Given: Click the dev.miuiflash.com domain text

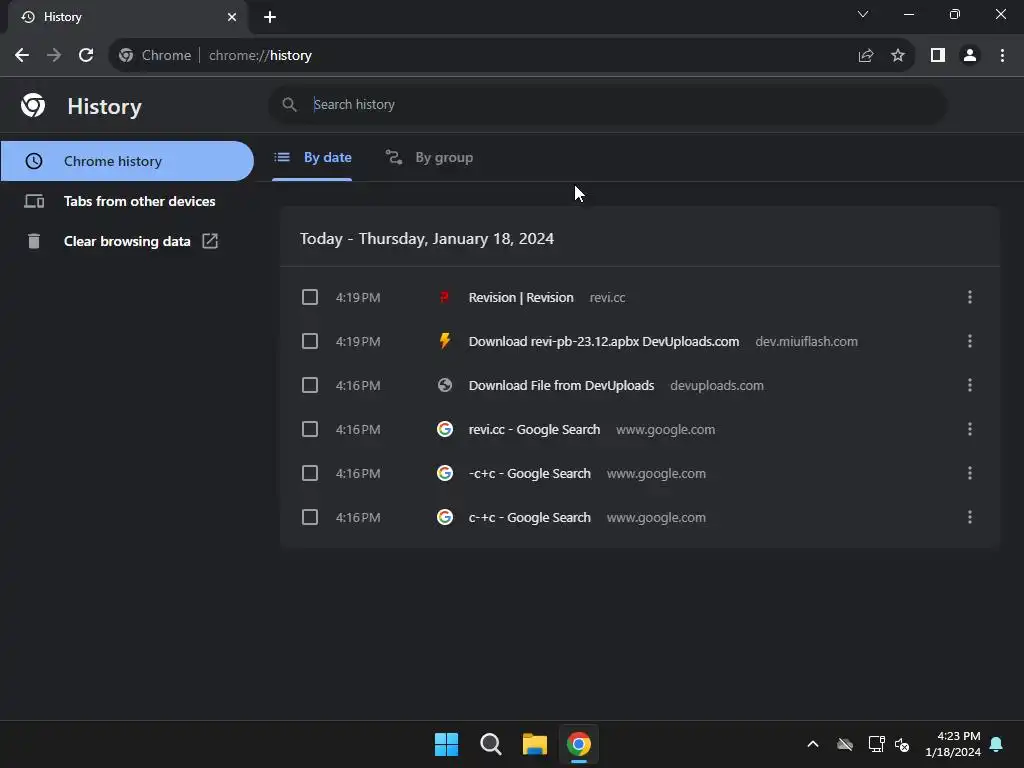Looking at the screenshot, I should (807, 341).
